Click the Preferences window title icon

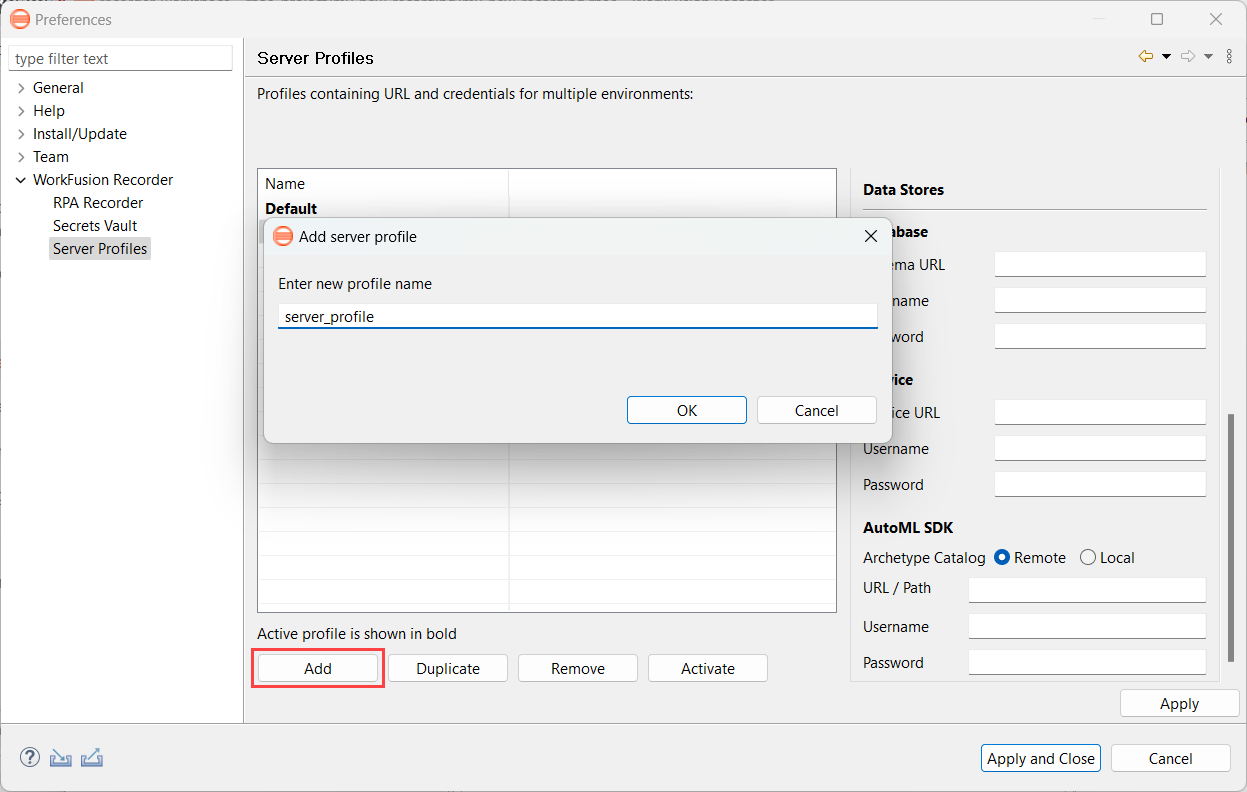point(19,19)
